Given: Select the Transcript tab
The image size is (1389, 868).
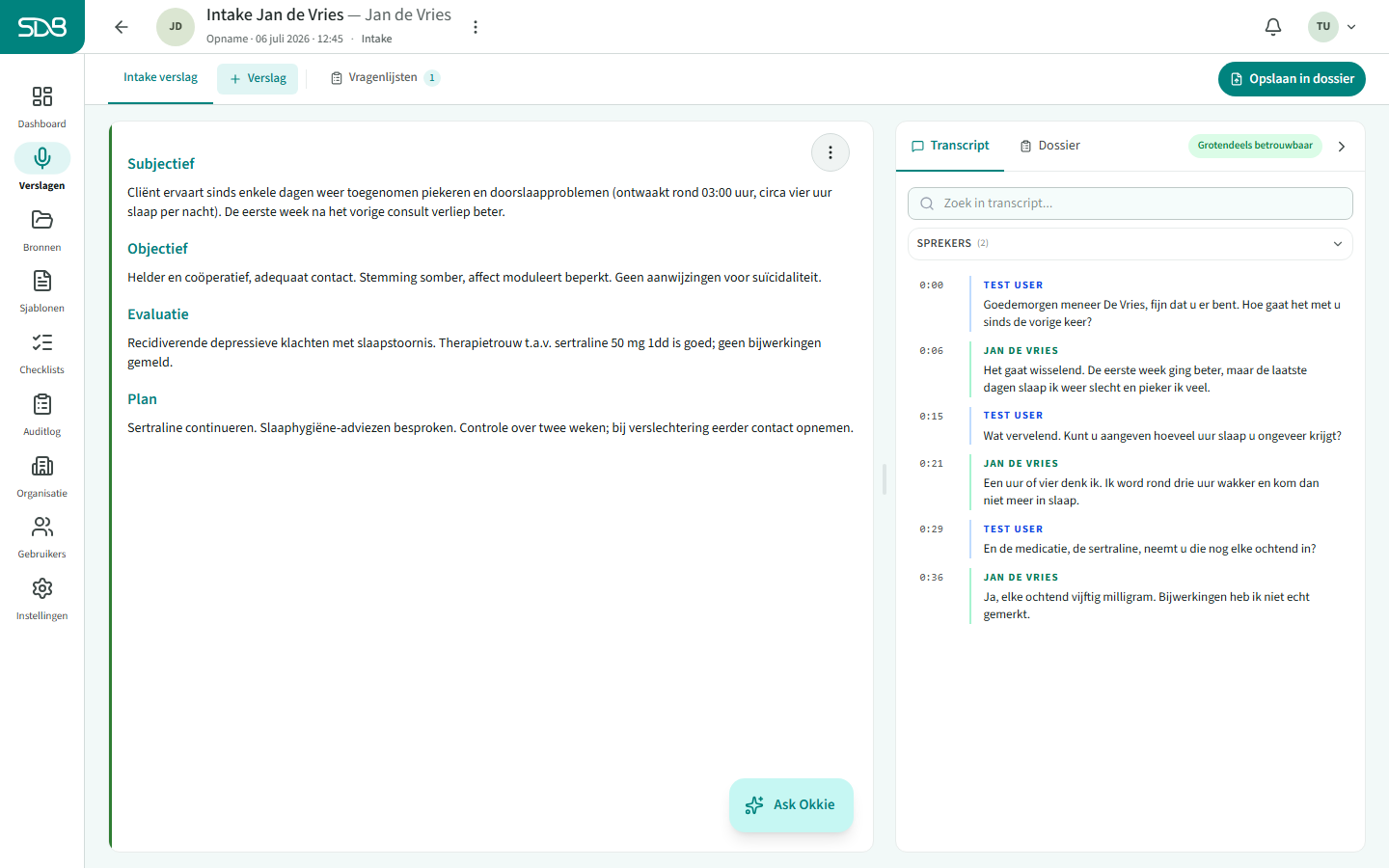Looking at the screenshot, I should [950, 146].
